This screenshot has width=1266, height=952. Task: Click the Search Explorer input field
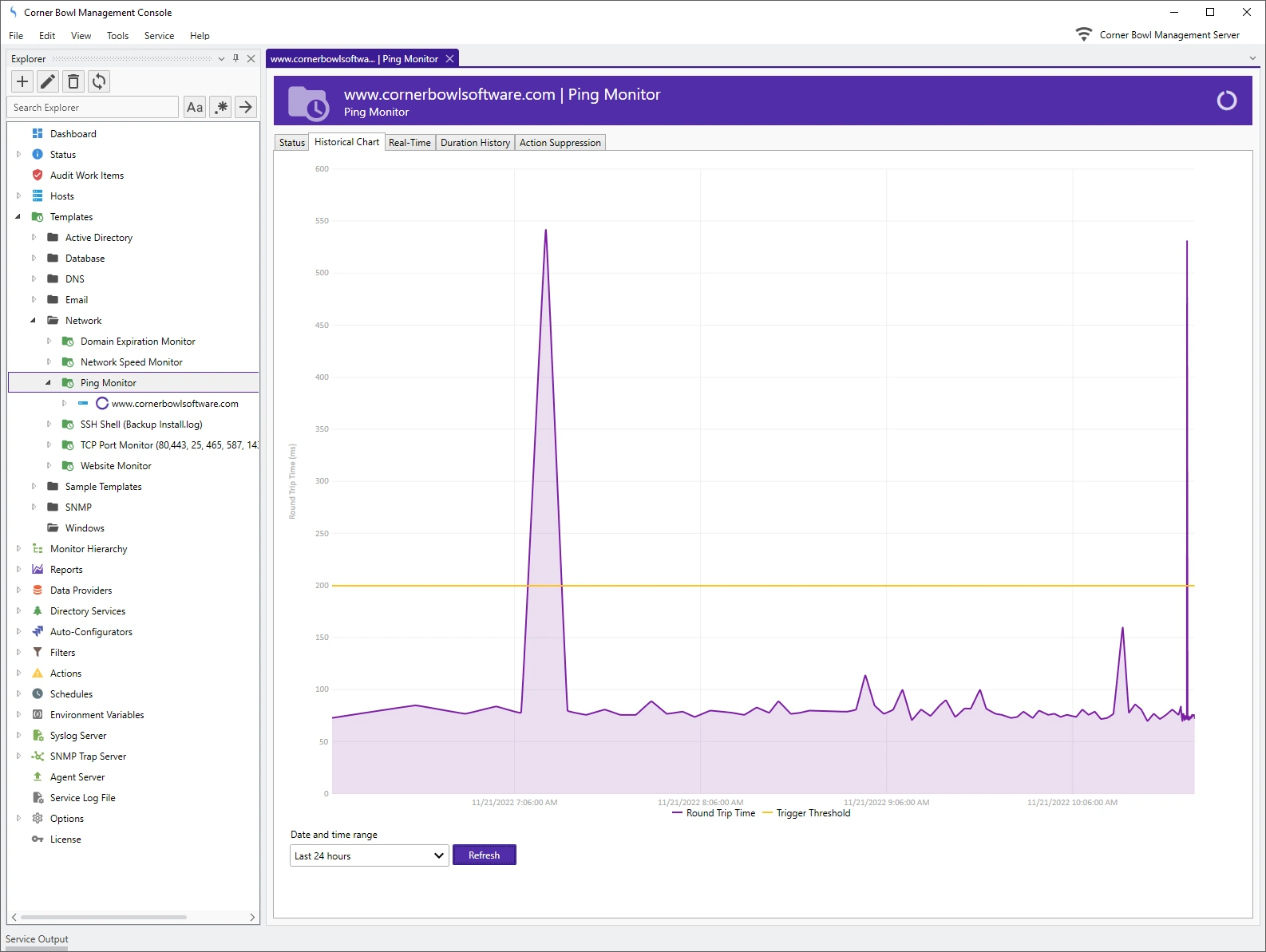coord(93,107)
